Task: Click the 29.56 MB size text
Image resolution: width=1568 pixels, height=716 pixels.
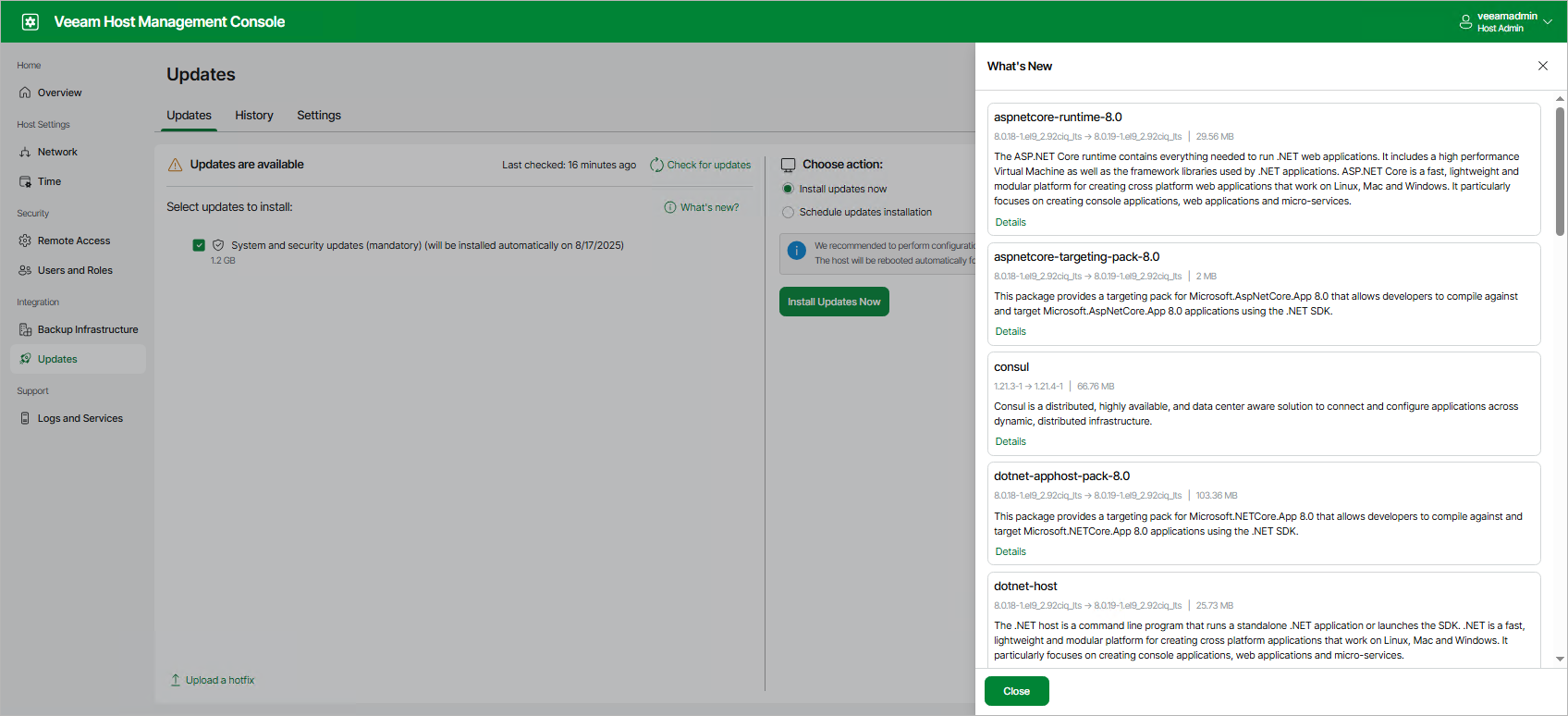Action: (x=1215, y=137)
